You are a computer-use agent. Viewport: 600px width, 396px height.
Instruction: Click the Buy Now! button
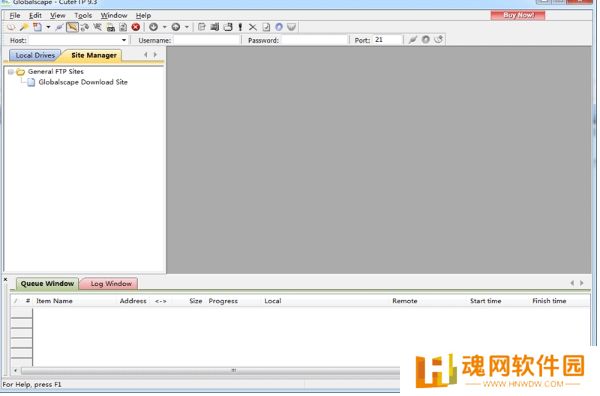point(518,15)
